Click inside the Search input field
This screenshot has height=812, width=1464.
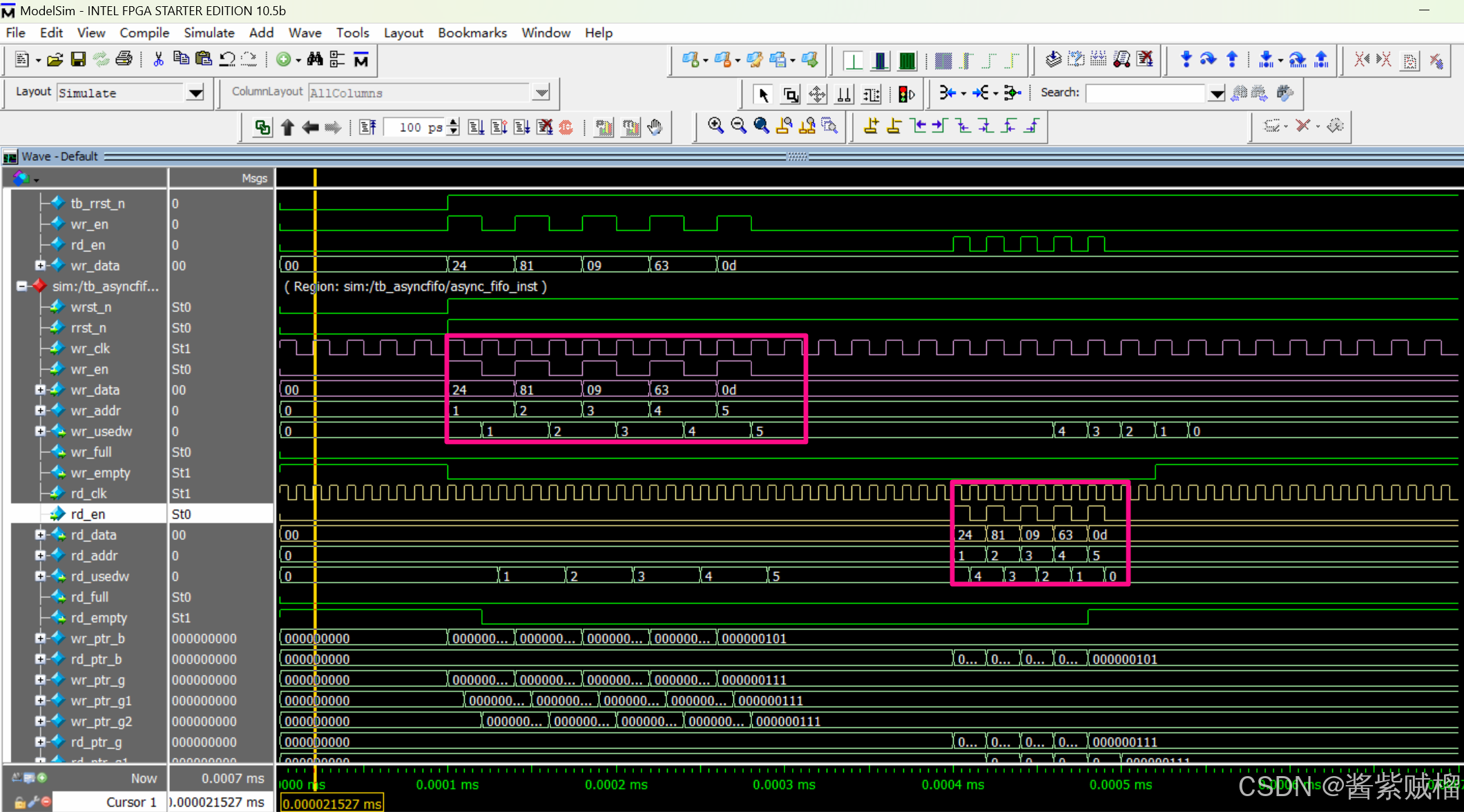click(x=1146, y=93)
